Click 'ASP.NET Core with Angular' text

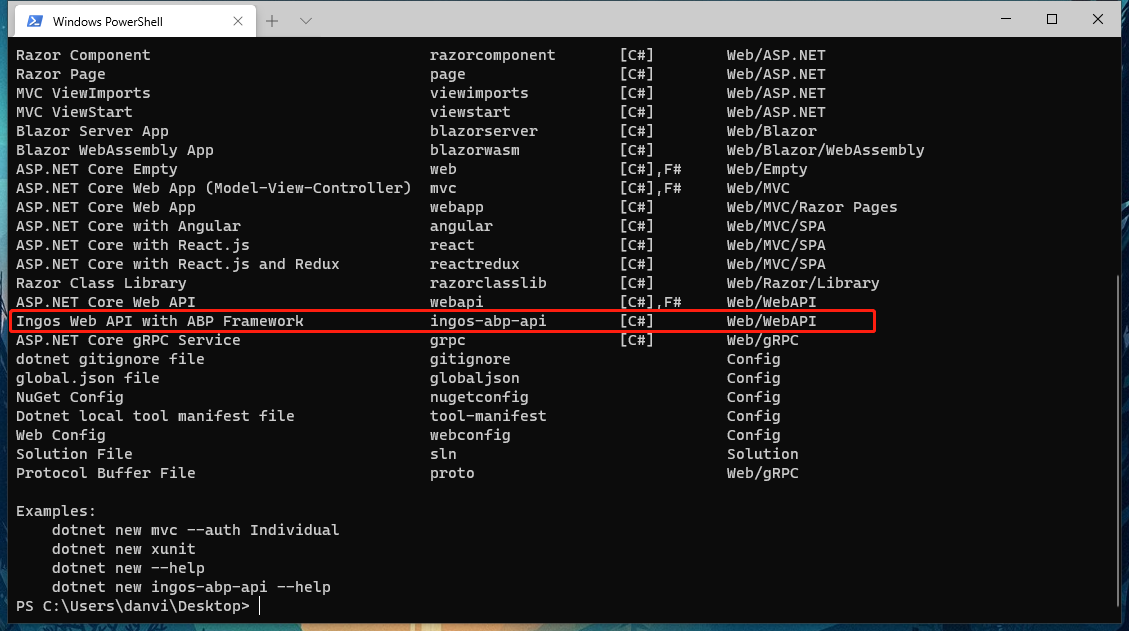pos(128,226)
